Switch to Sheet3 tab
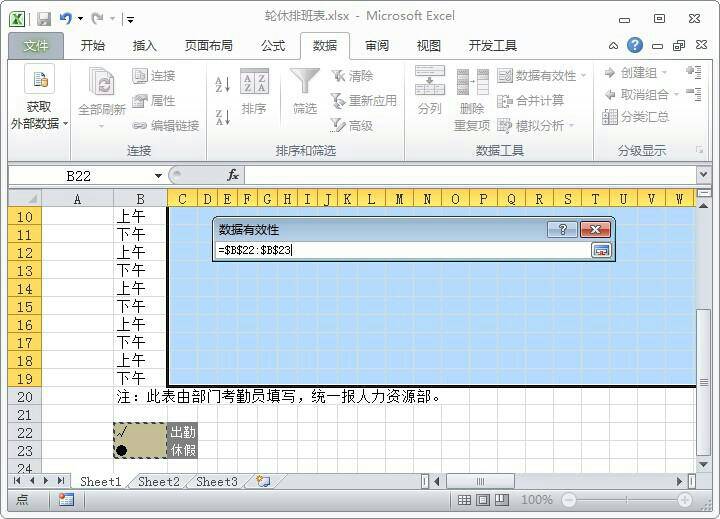This screenshot has height=519, width=720. [217, 481]
